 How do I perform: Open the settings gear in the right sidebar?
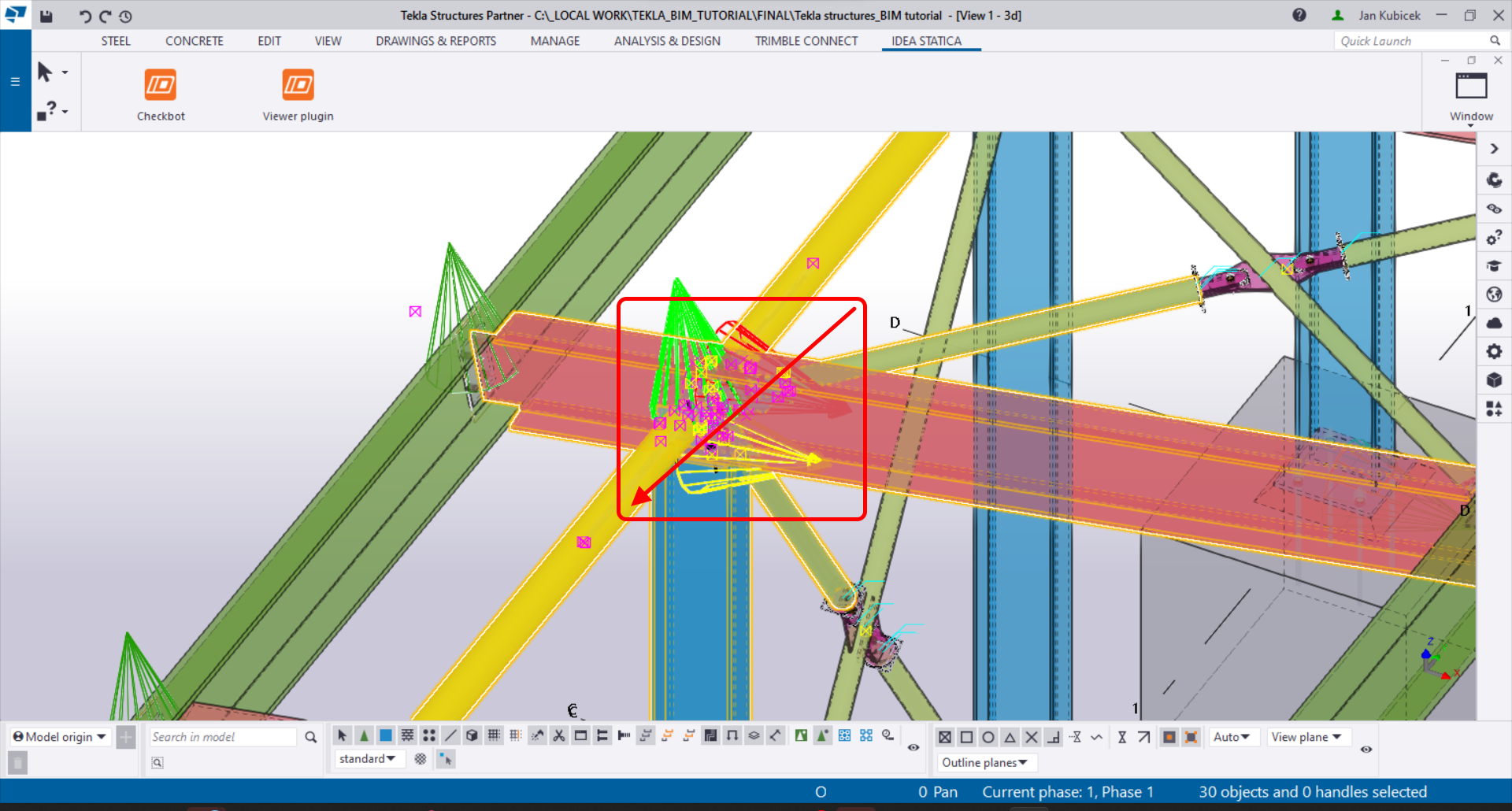coord(1495,351)
